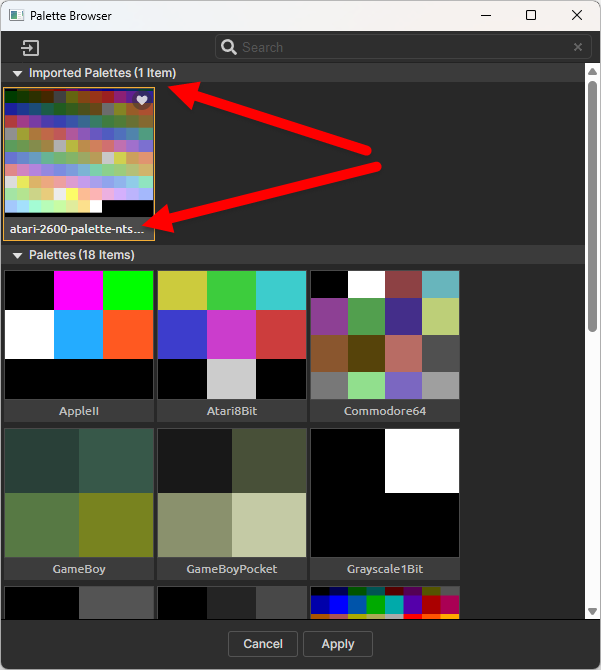This screenshot has height=670, width=601.
Task: Type in the Search field
Action: coord(400,47)
